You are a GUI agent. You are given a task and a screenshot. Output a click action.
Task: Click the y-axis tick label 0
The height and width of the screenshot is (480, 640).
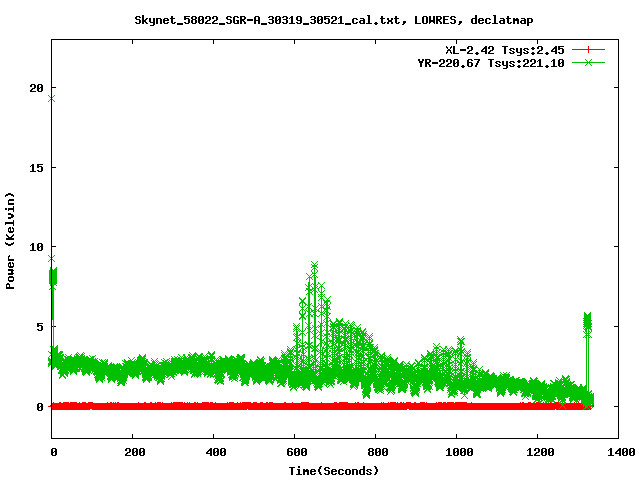click(40, 407)
